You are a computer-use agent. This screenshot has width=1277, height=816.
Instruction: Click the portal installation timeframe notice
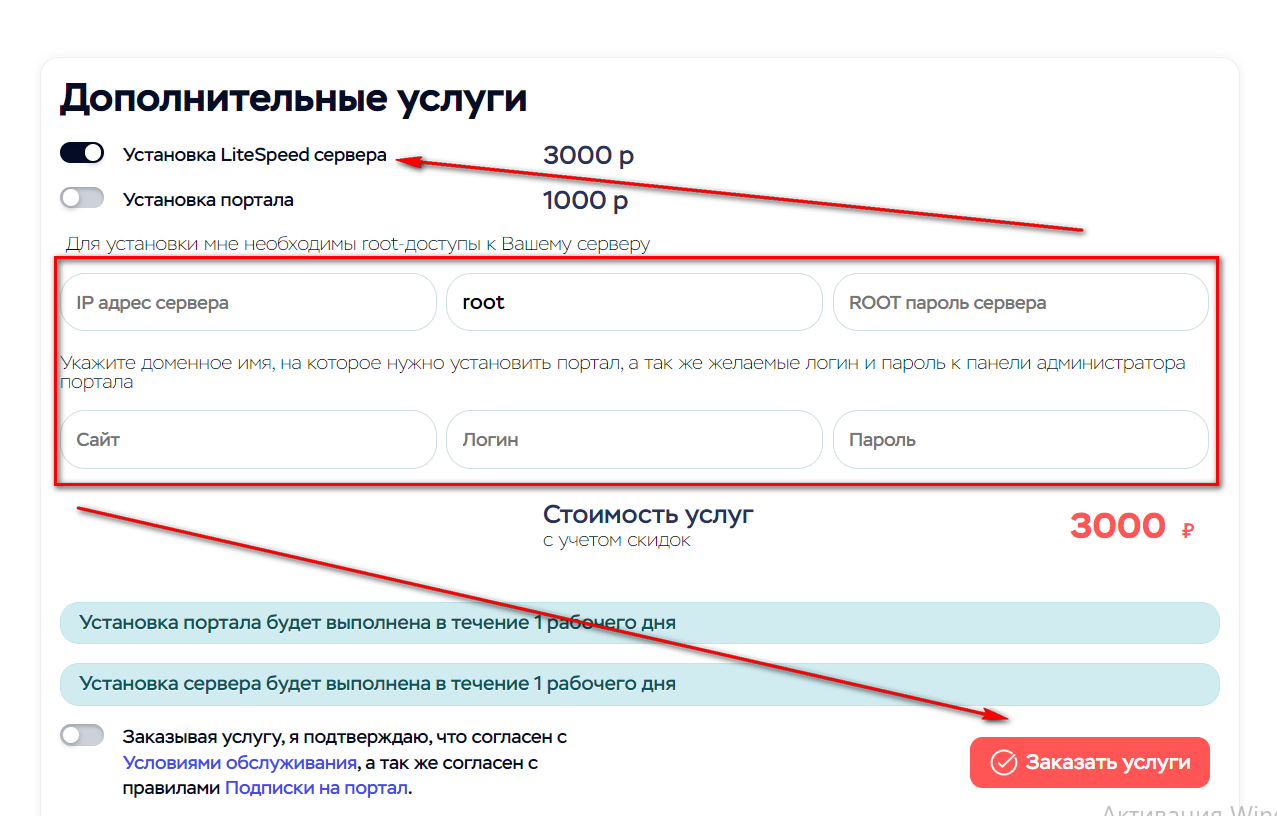640,623
